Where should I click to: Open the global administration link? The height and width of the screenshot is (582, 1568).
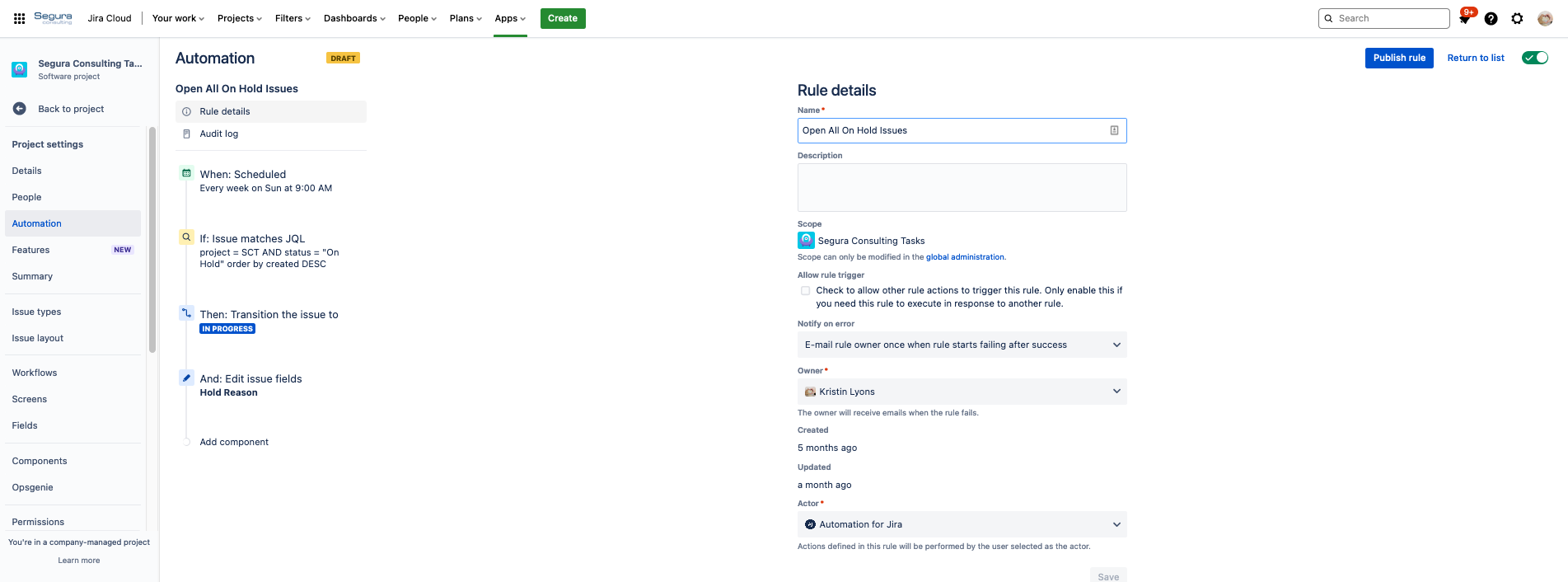[965, 257]
